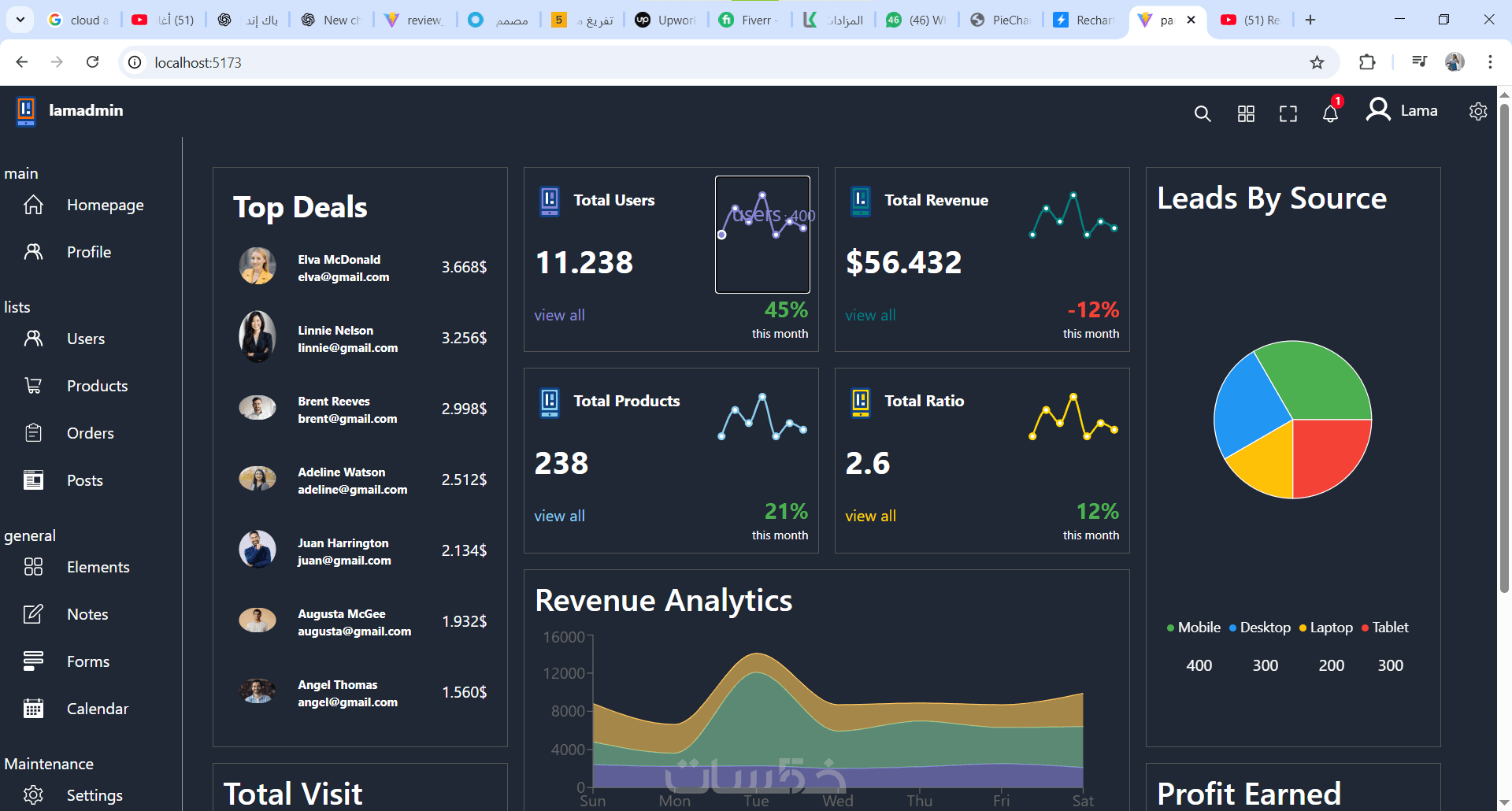
Task: Click the Notes pencil icon in the sidebar
Action: [33, 613]
